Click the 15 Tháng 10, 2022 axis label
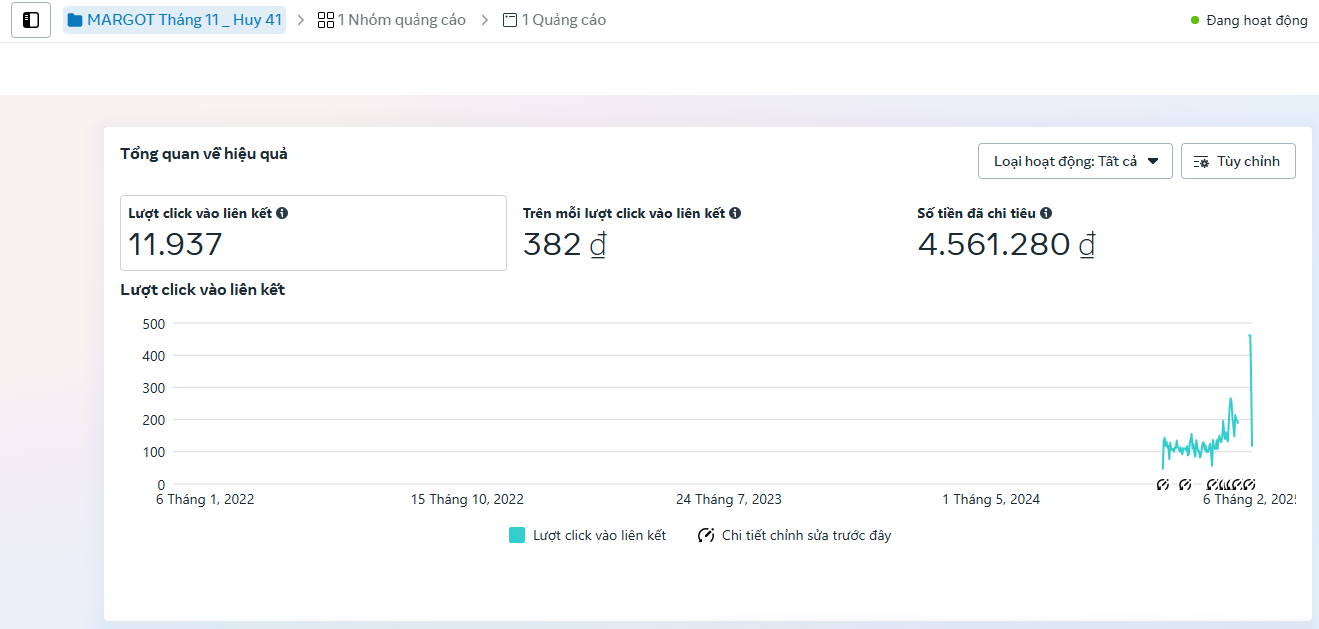The image size is (1319, 629). [467, 499]
